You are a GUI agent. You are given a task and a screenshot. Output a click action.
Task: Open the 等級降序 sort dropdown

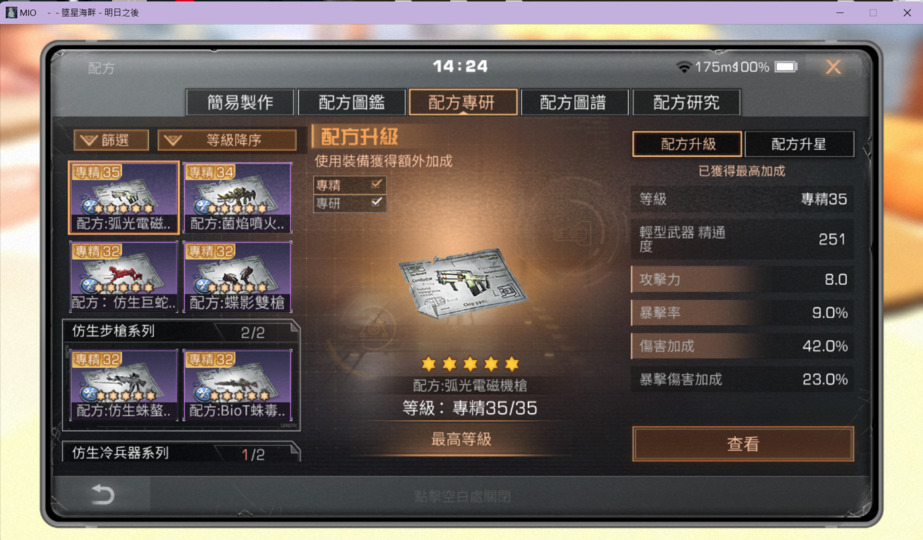pos(227,140)
